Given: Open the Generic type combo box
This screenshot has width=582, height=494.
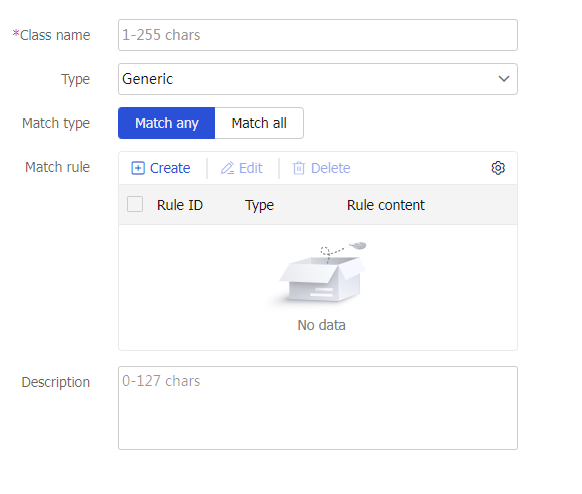Looking at the screenshot, I should pyautogui.click(x=318, y=79).
